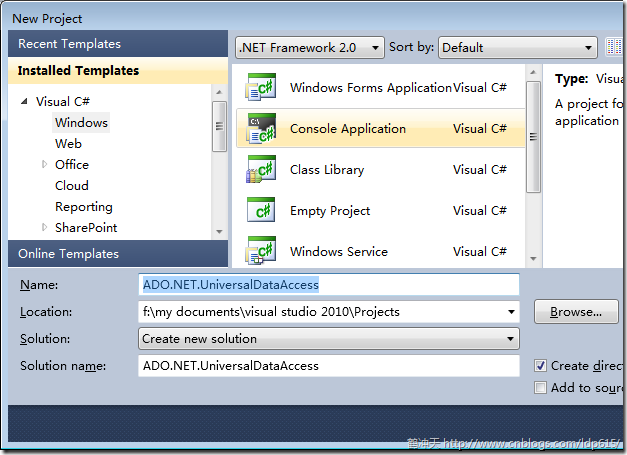
Task: Click the template list scroll up arrow
Action: coord(533,72)
